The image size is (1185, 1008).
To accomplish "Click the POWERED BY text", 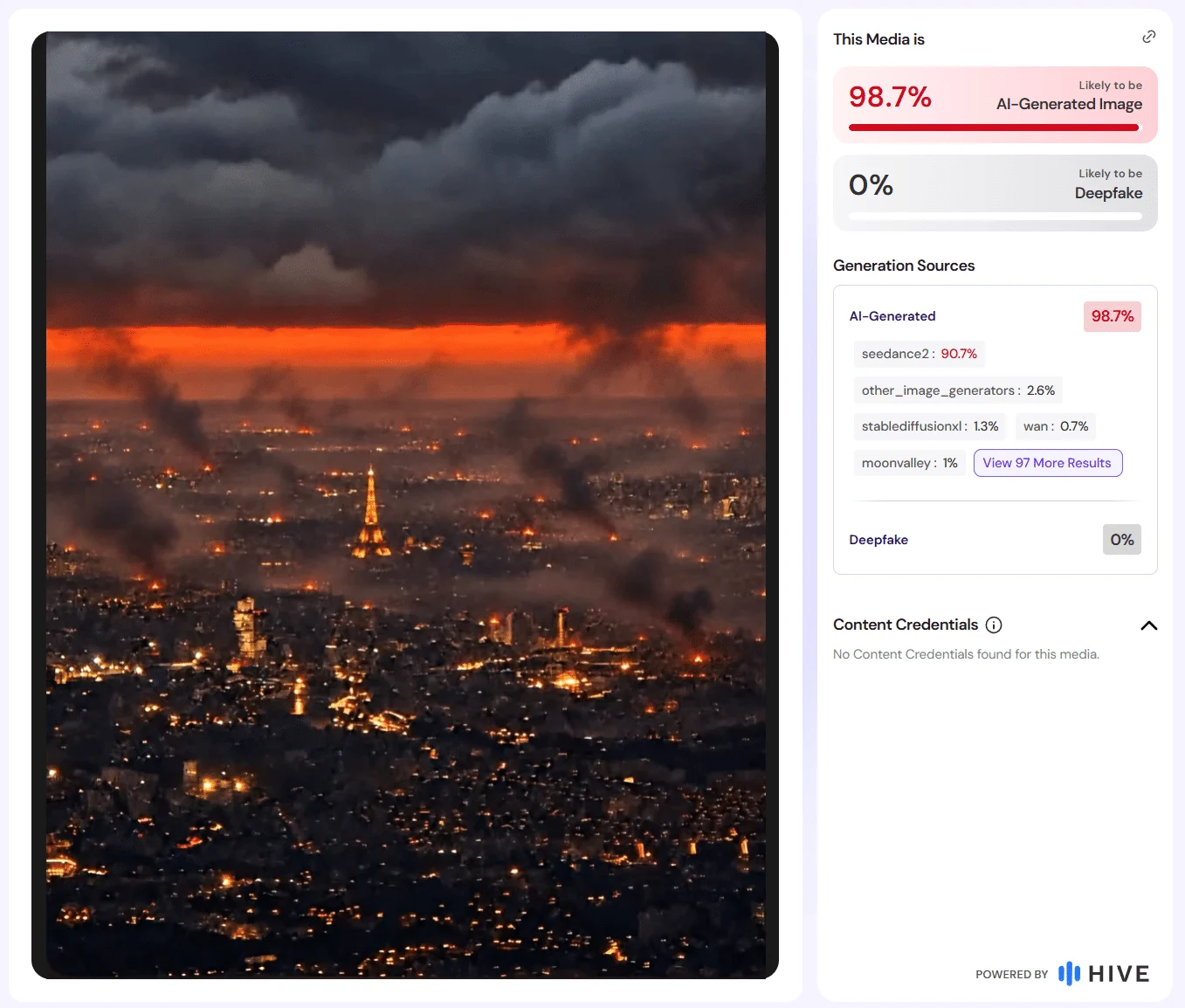I will [x=1011, y=975].
